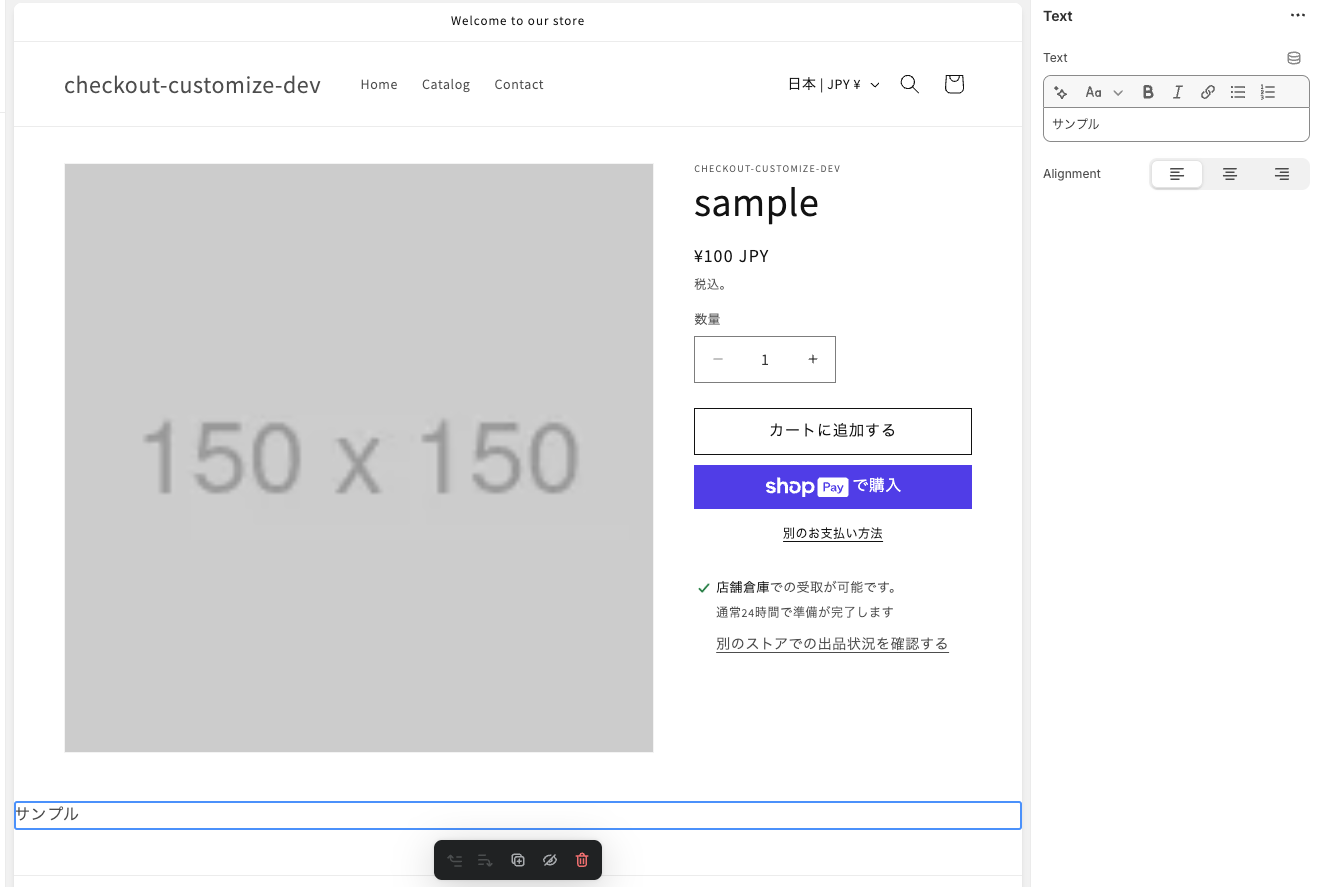
Task: Click the 150 x 150 product image
Action: point(359,458)
